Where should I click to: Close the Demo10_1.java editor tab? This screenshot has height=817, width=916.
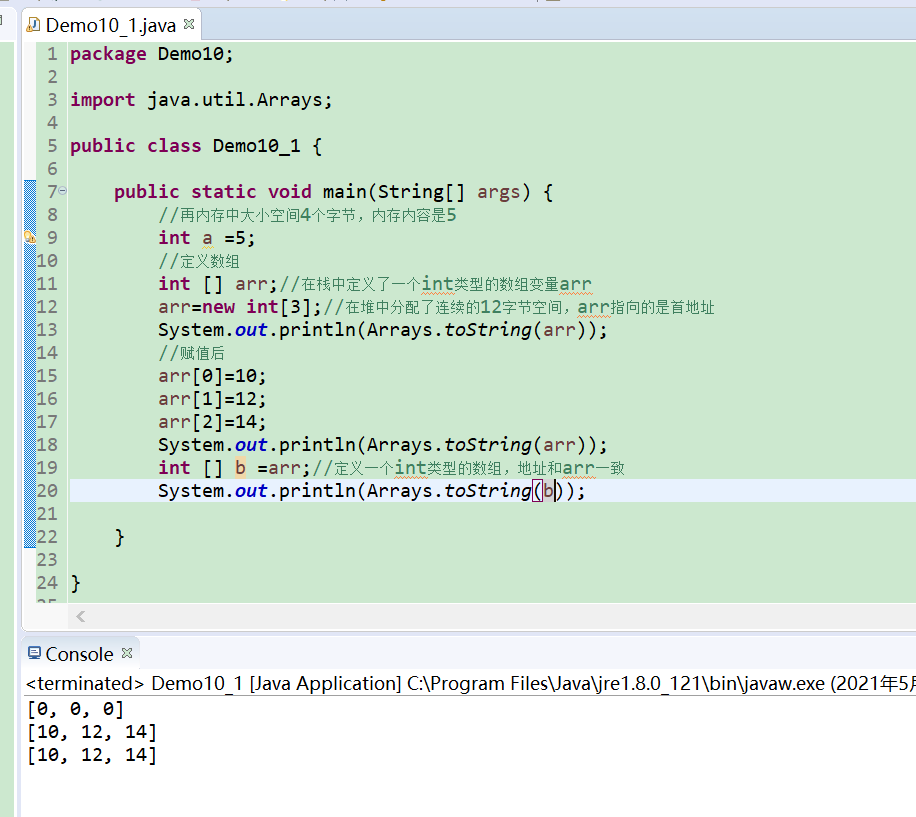(x=189, y=24)
